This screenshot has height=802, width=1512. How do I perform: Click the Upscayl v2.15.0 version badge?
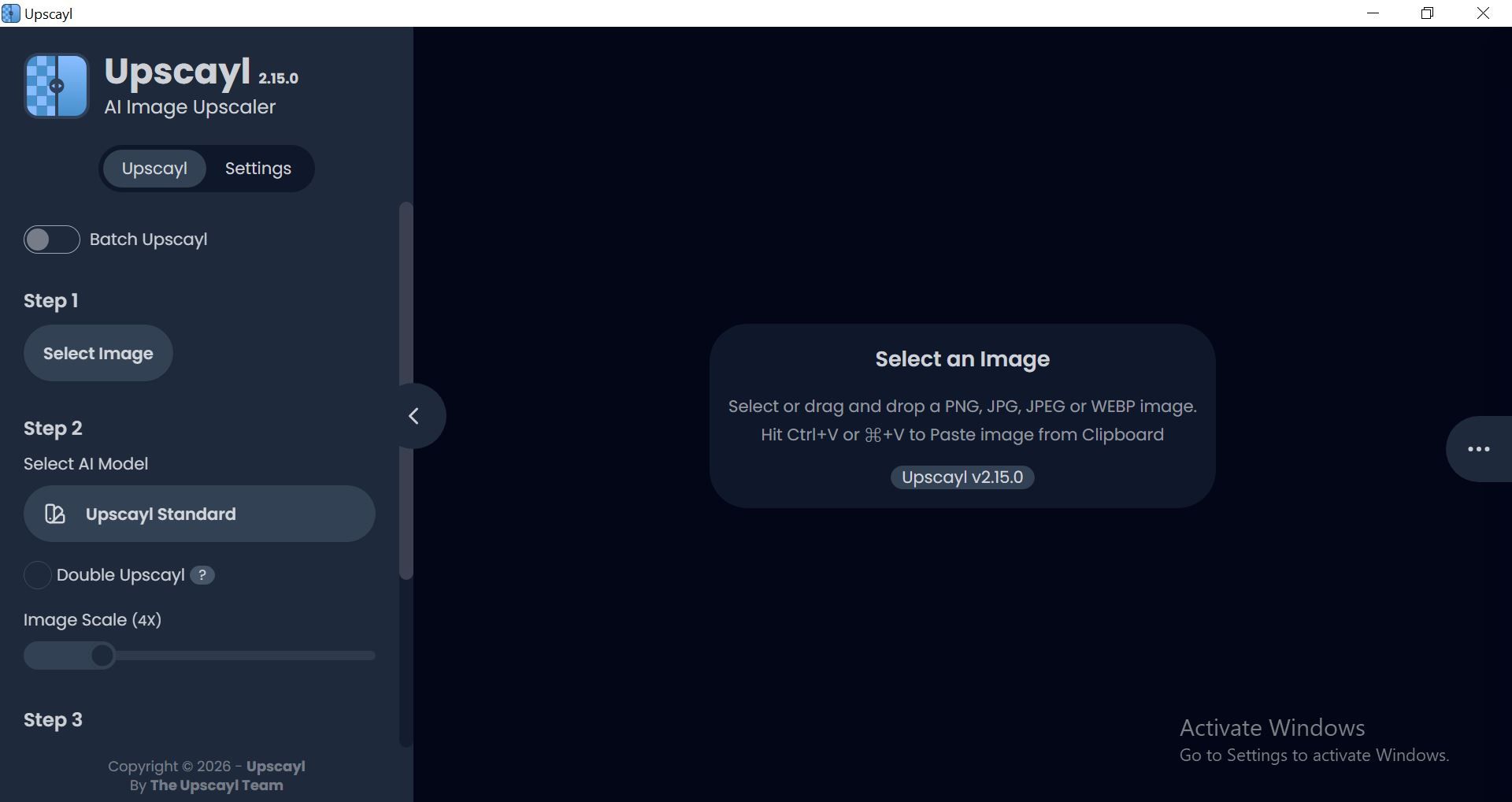pyautogui.click(x=962, y=477)
